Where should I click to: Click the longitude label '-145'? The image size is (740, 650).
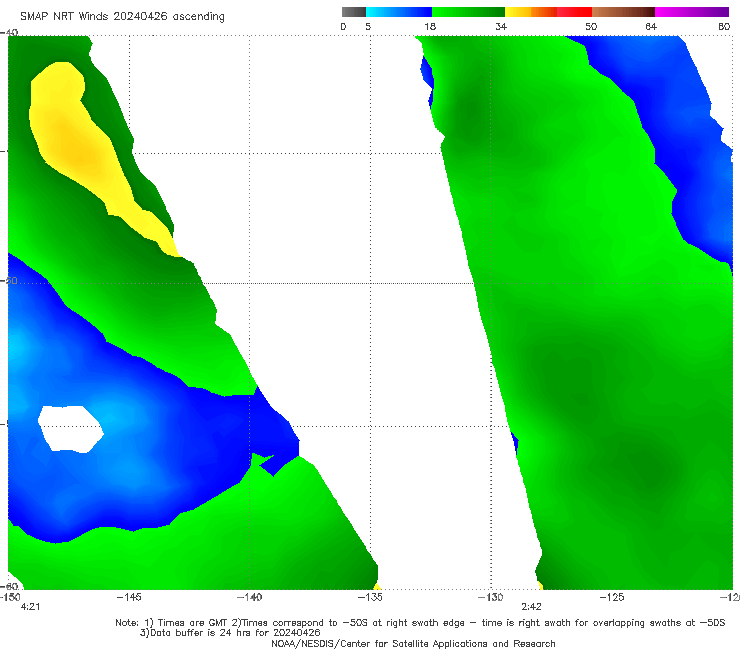tap(129, 597)
